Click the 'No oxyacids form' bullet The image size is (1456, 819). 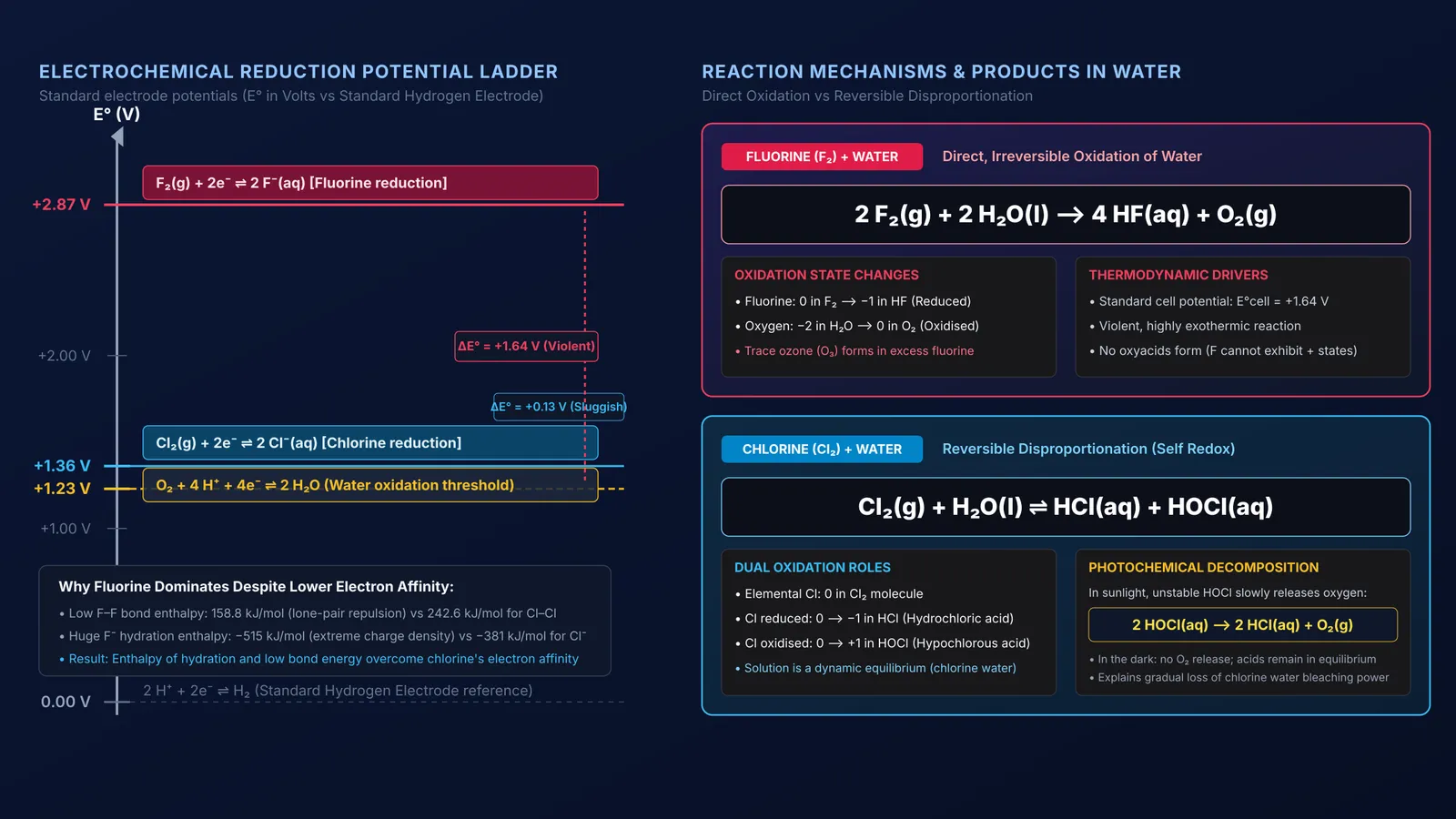[1223, 350]
